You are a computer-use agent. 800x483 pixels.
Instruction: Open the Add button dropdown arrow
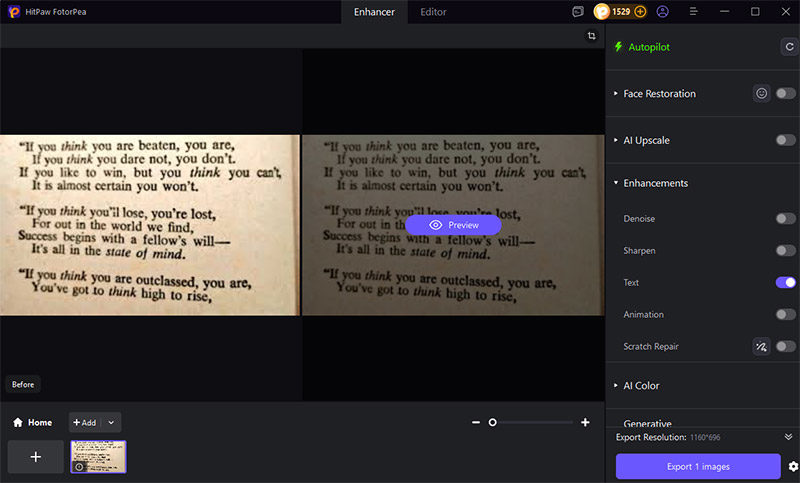point(111,422)
